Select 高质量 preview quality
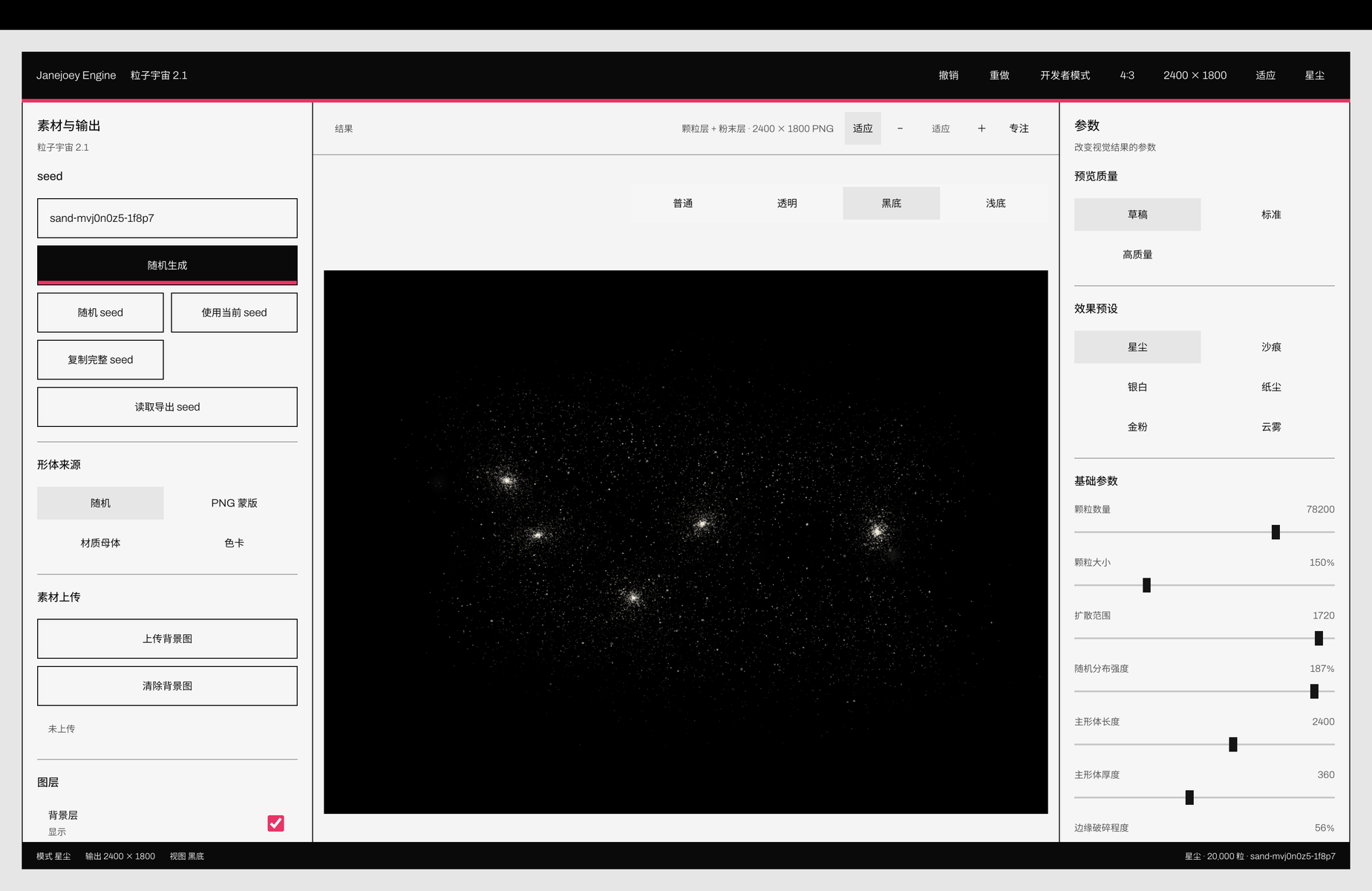1372x891 pixels. (x=1137, y=255)
